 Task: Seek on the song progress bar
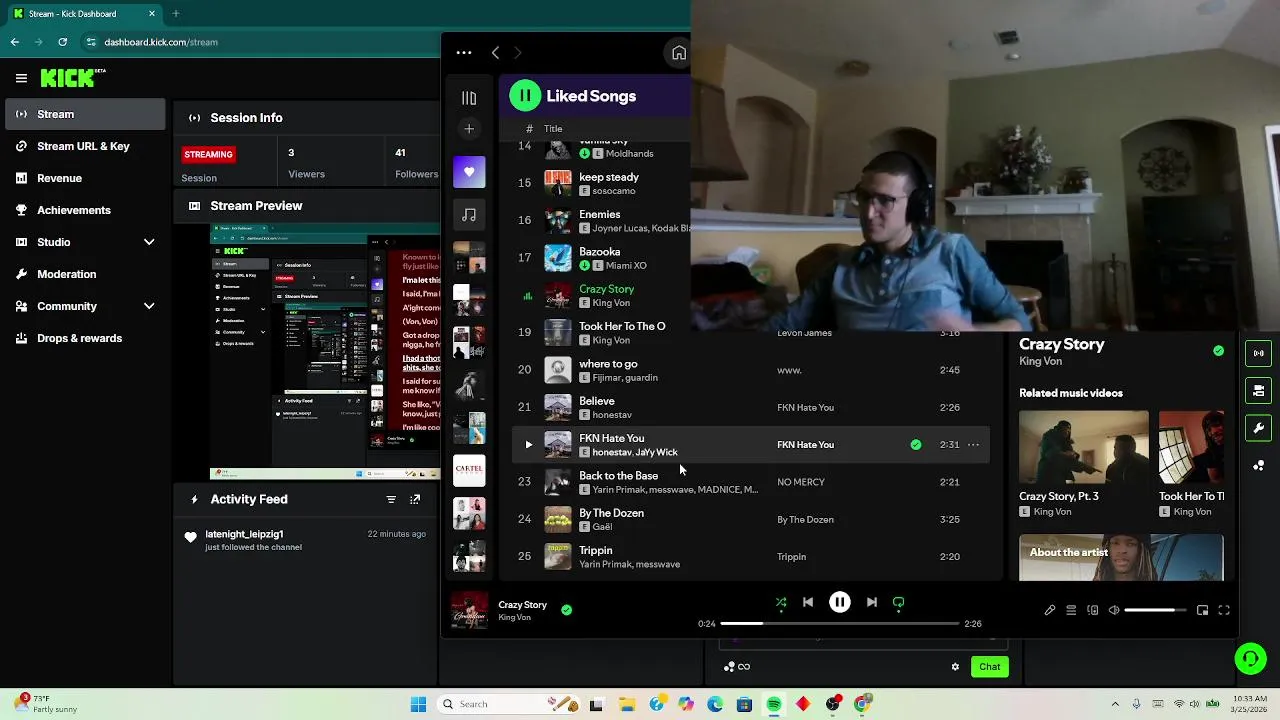840,624
